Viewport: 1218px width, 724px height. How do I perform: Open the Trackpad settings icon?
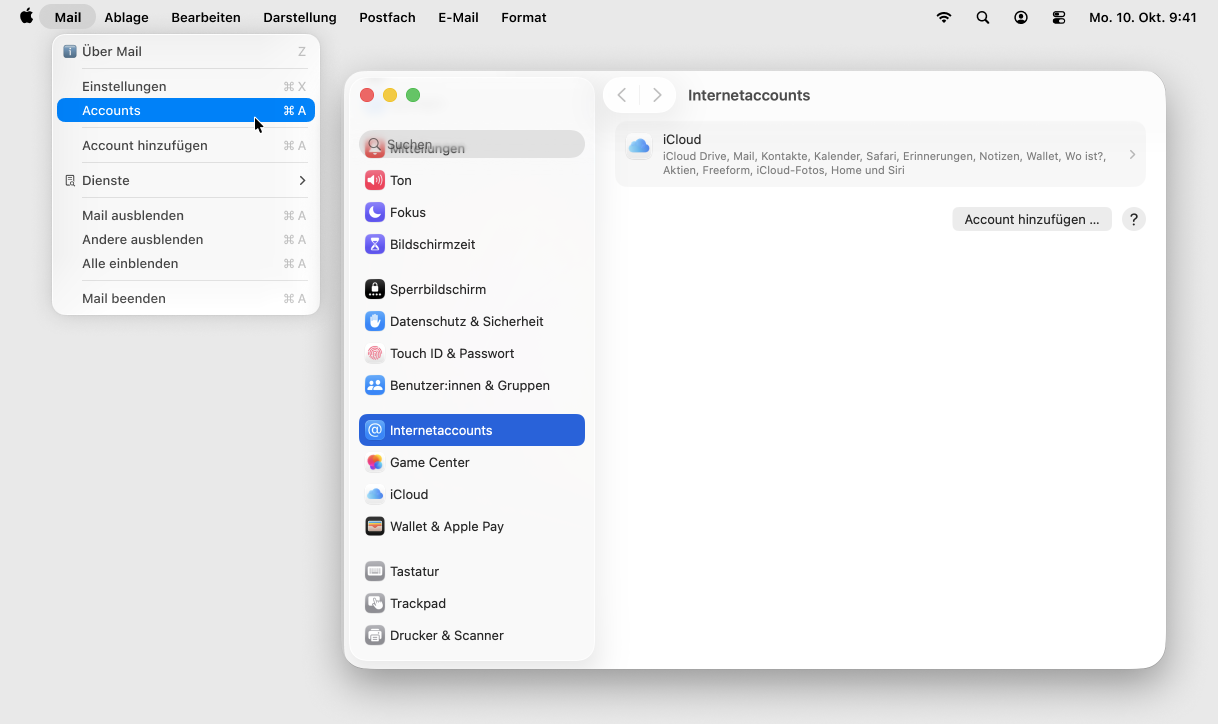pos(375,603)
